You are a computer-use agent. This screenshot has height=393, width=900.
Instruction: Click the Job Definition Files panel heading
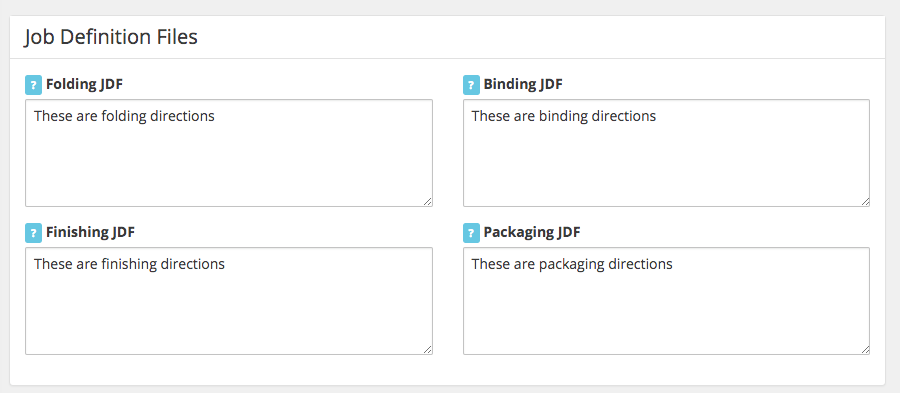[111, 37]
